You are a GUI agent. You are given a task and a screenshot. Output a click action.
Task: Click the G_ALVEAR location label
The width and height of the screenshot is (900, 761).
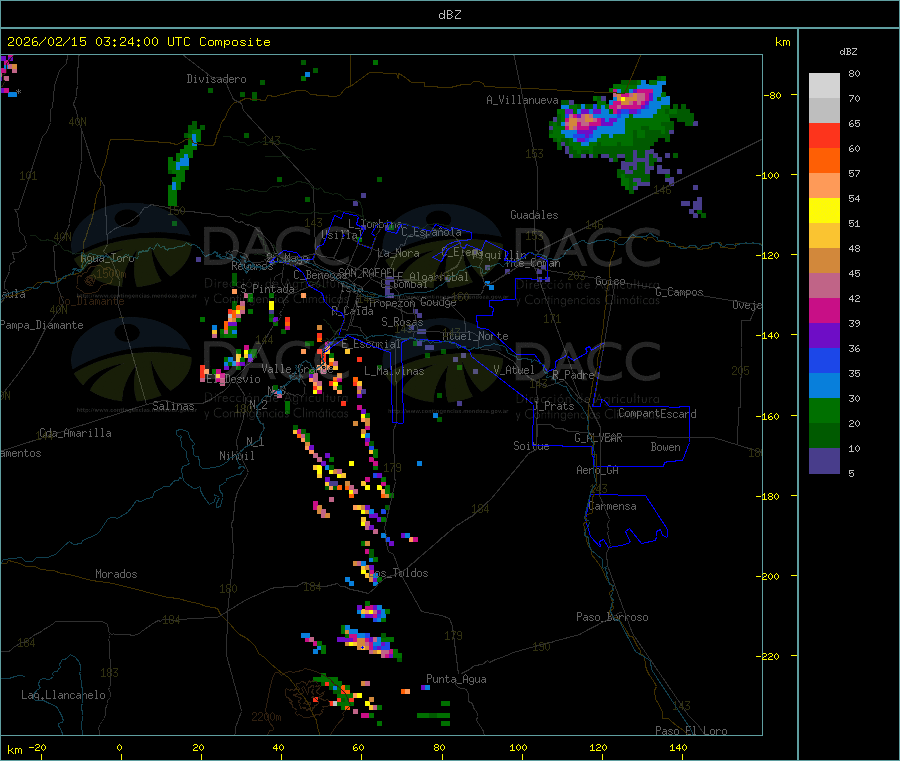pyautogui.click(x=599, y=438)
